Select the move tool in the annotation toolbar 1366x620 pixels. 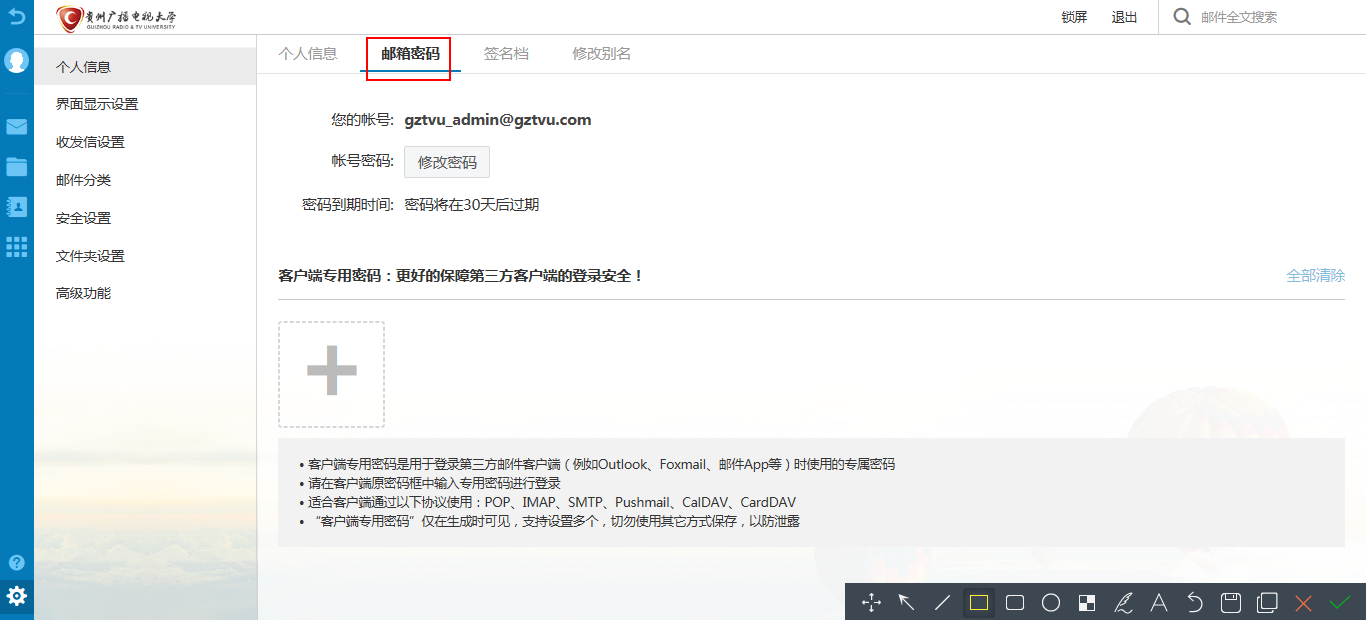[871, 602]
